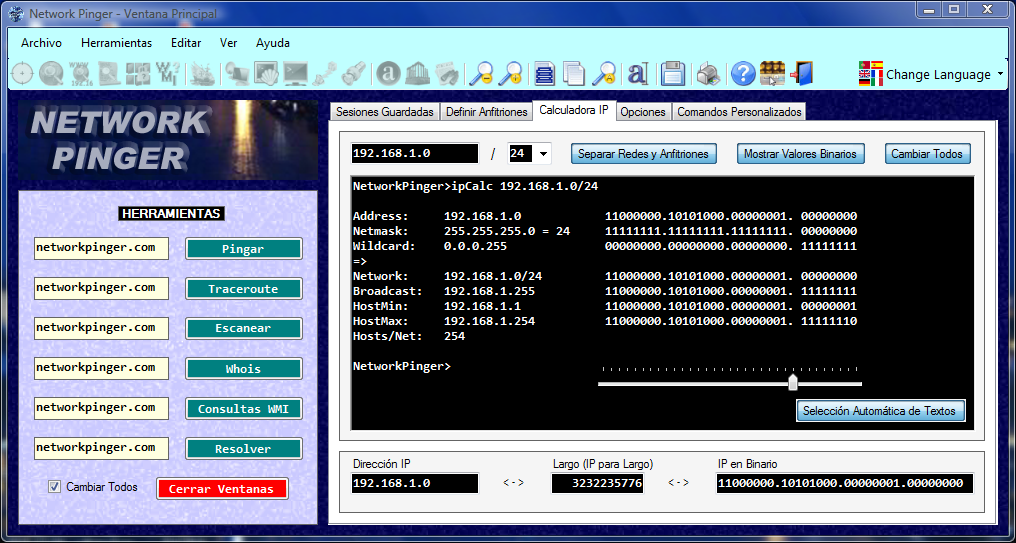This screenshot has height=543, width=1016.
Task: Click the Dirección IP input field
Action: (415, 483)
